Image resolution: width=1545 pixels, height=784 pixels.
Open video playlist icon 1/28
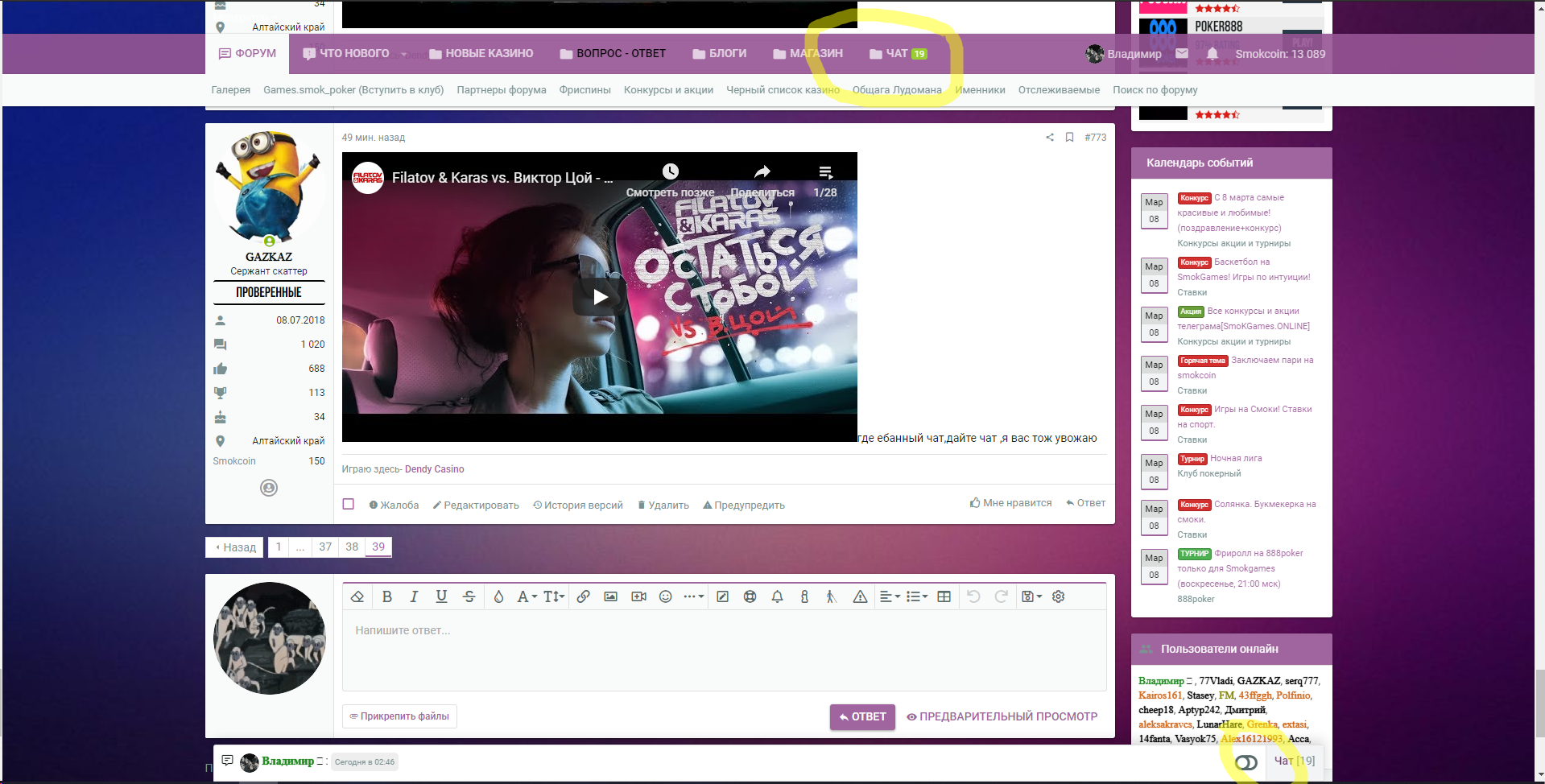825,171
